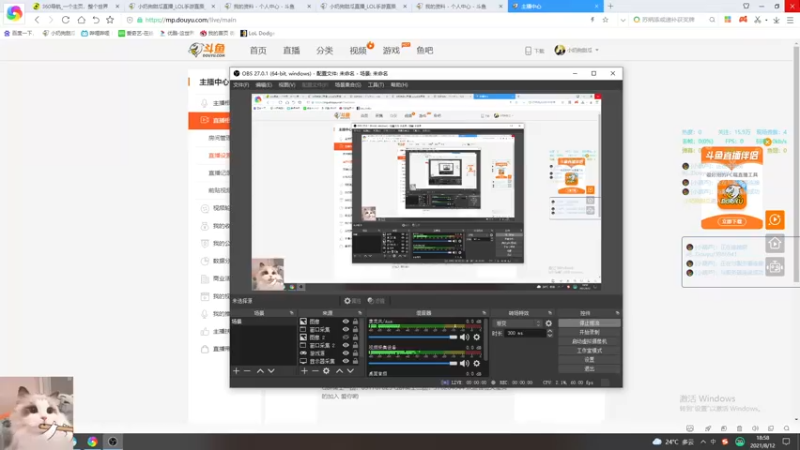
Task: Click the 工作室模式 button
Action: pyautogui.click(x=589, y=351)
